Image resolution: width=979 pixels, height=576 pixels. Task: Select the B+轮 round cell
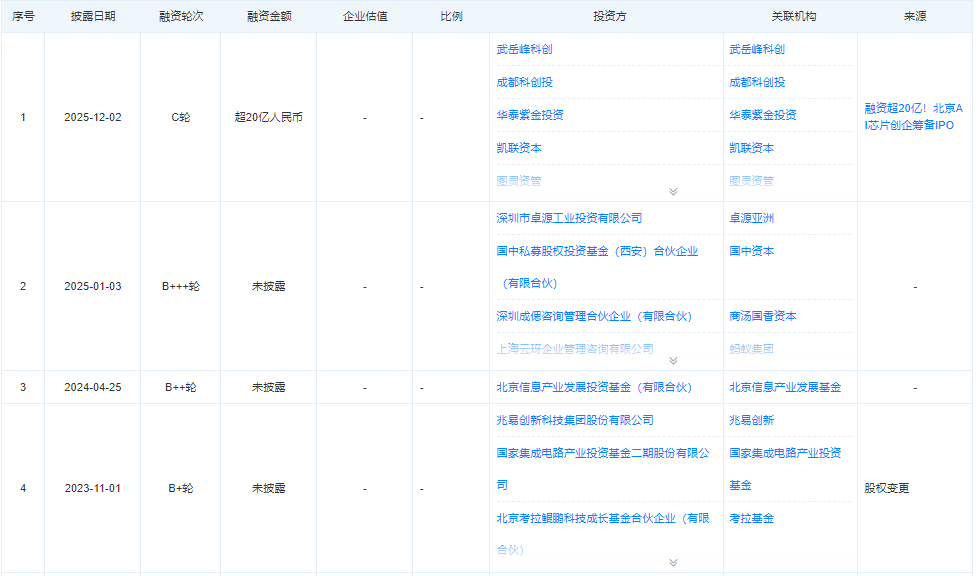[x=181, y=489]
